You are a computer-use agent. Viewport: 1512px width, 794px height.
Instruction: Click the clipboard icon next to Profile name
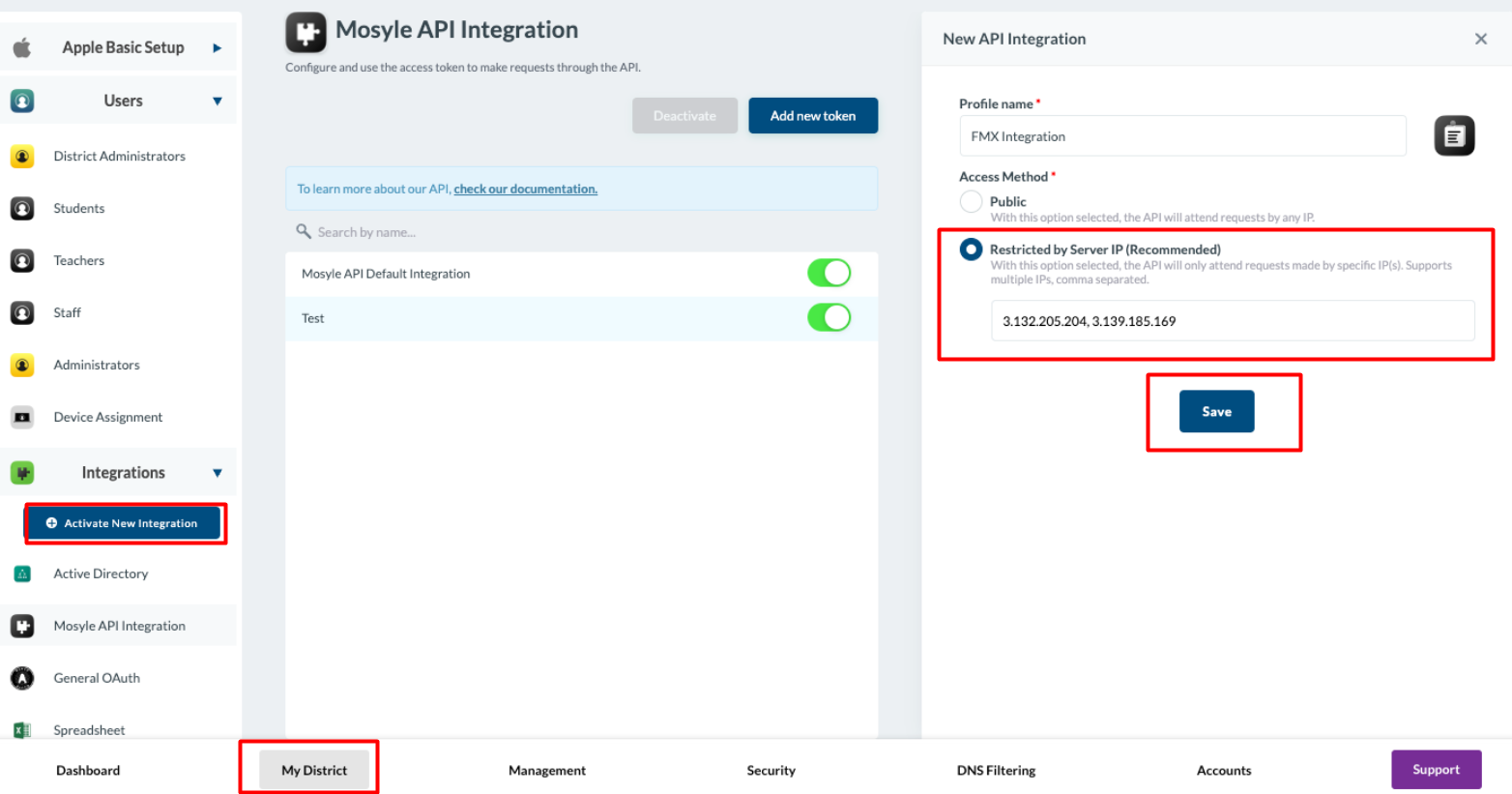coord(1454,135)
